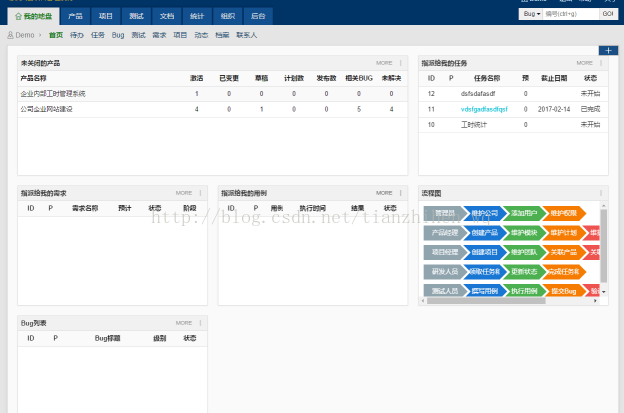
Task: Select 联系人 in the sub menu
Action: (x=246, y=35)
